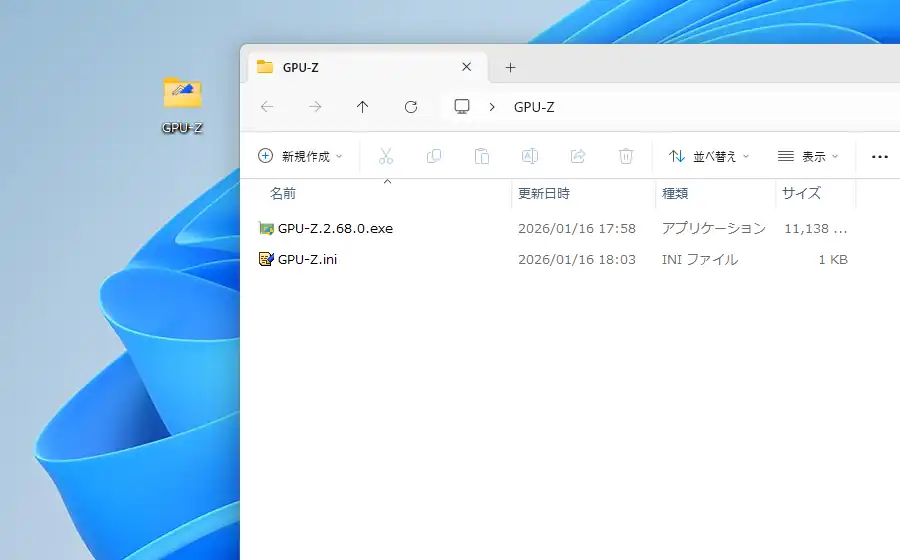This screenshot has width=900, height=560.
Task: Click the Rename icon in toolbar
Action: 530,156
